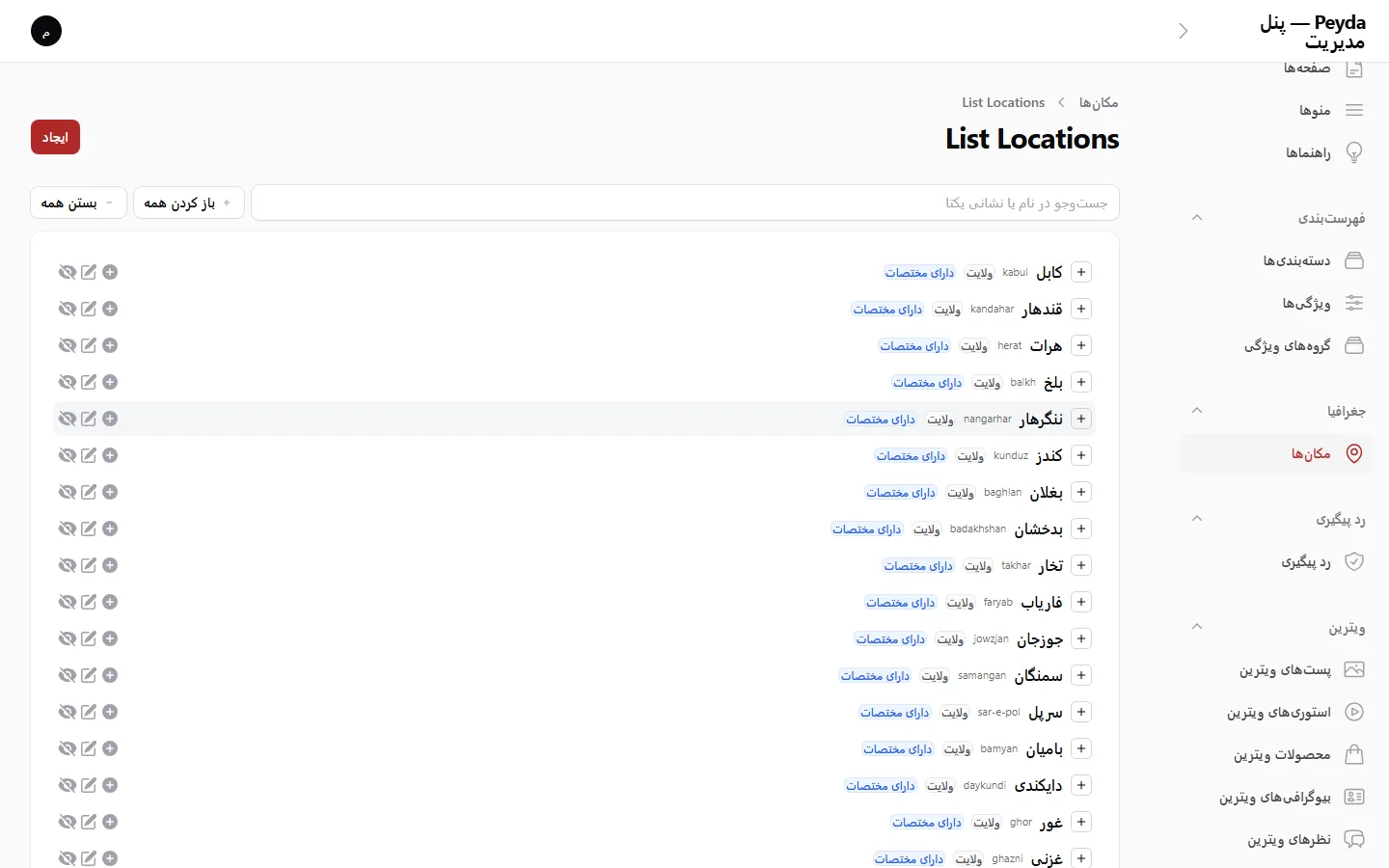
Task: Click the add-child plus icon in the بدخشان row
Action: [x=110, y=529]
